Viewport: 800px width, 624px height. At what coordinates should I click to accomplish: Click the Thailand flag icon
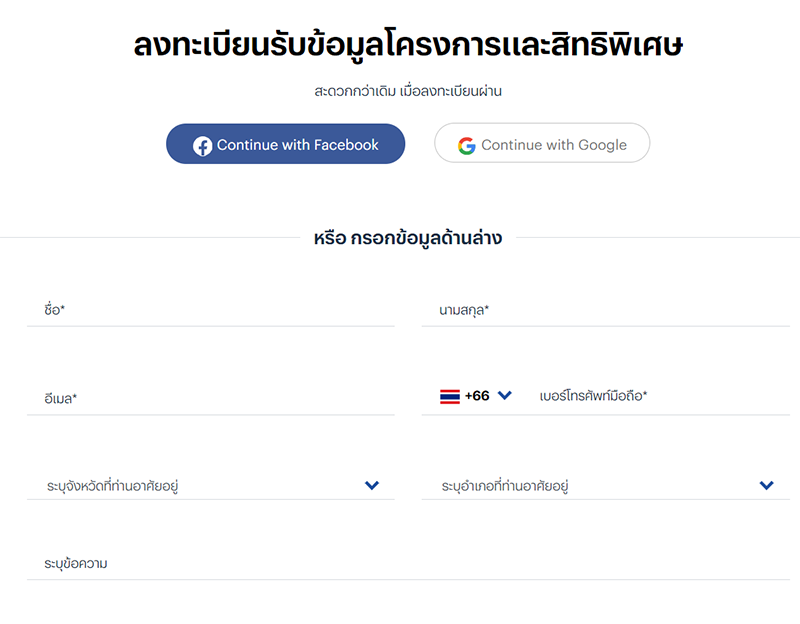point(450,396)
